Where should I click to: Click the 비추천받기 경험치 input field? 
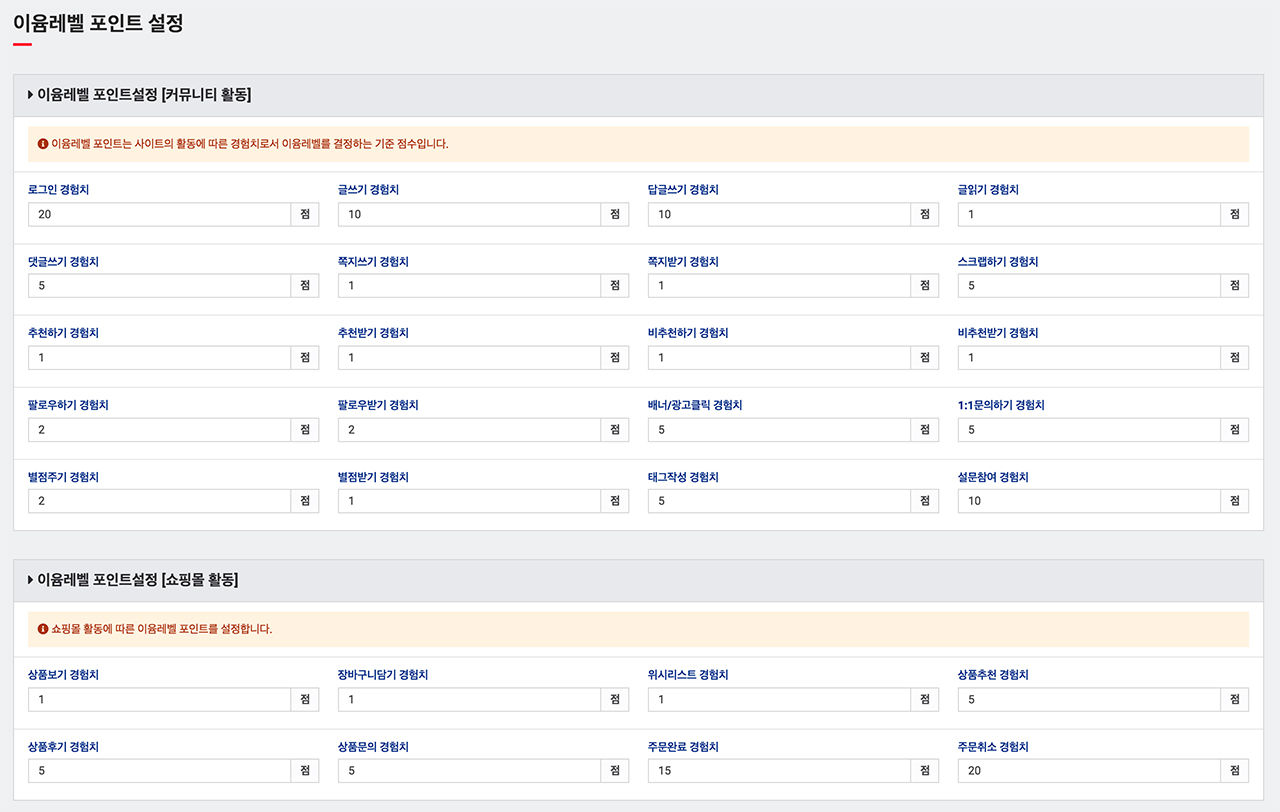click(x=1090, y=358)
